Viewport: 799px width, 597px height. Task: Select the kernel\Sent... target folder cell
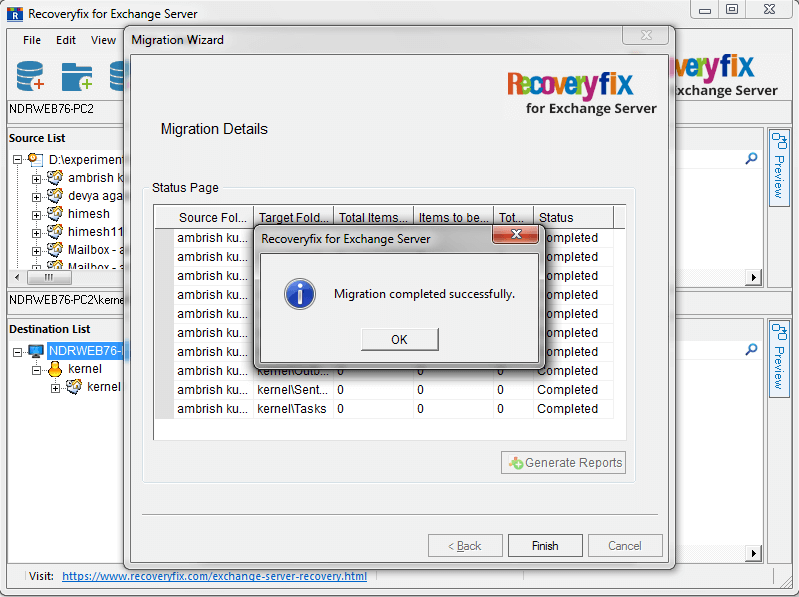coord(294,390)
